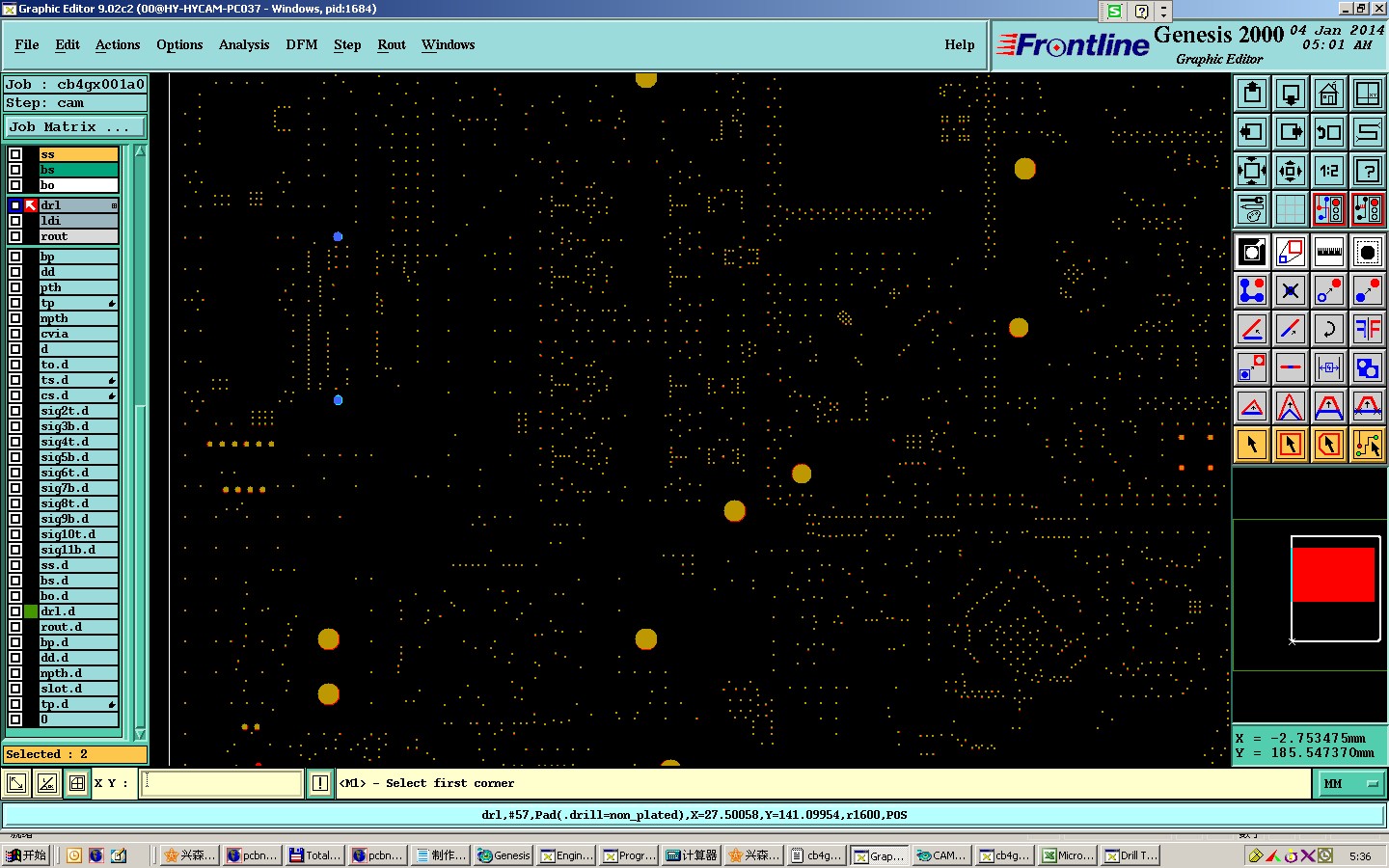The height and width of the screenshot is (868, 1389).
Task: Click the Job Matrix button
Action: click(x=74, y=127)
